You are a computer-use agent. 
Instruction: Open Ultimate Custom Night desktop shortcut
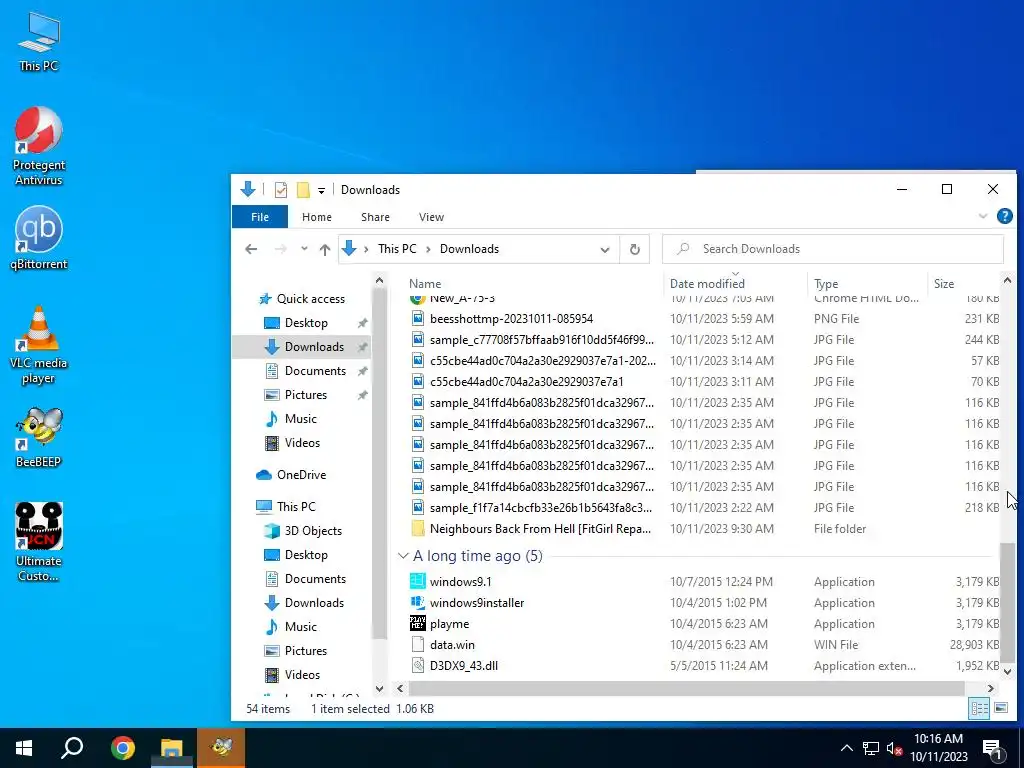(39, 541)
